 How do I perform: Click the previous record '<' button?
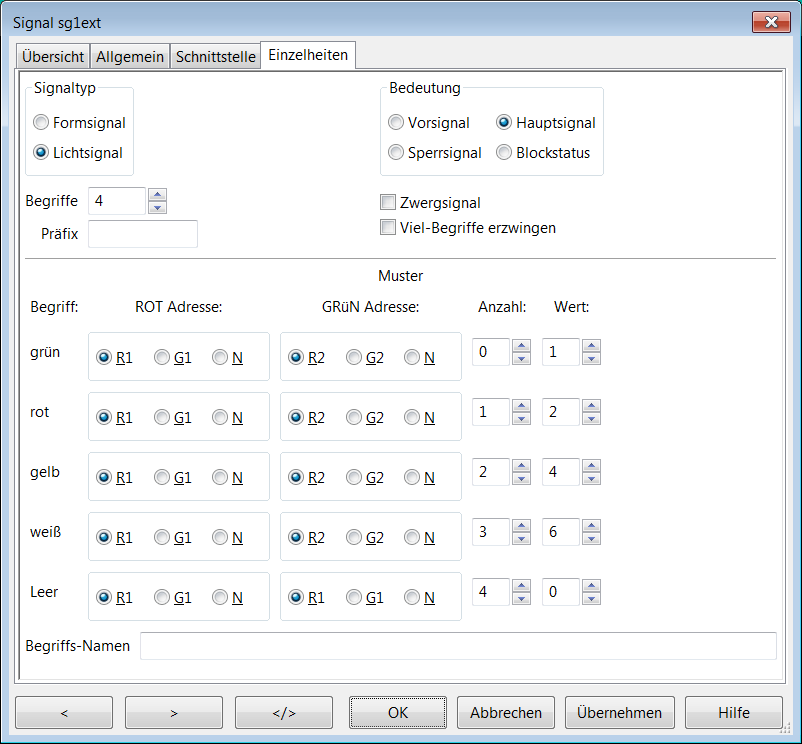pos(64,713)
